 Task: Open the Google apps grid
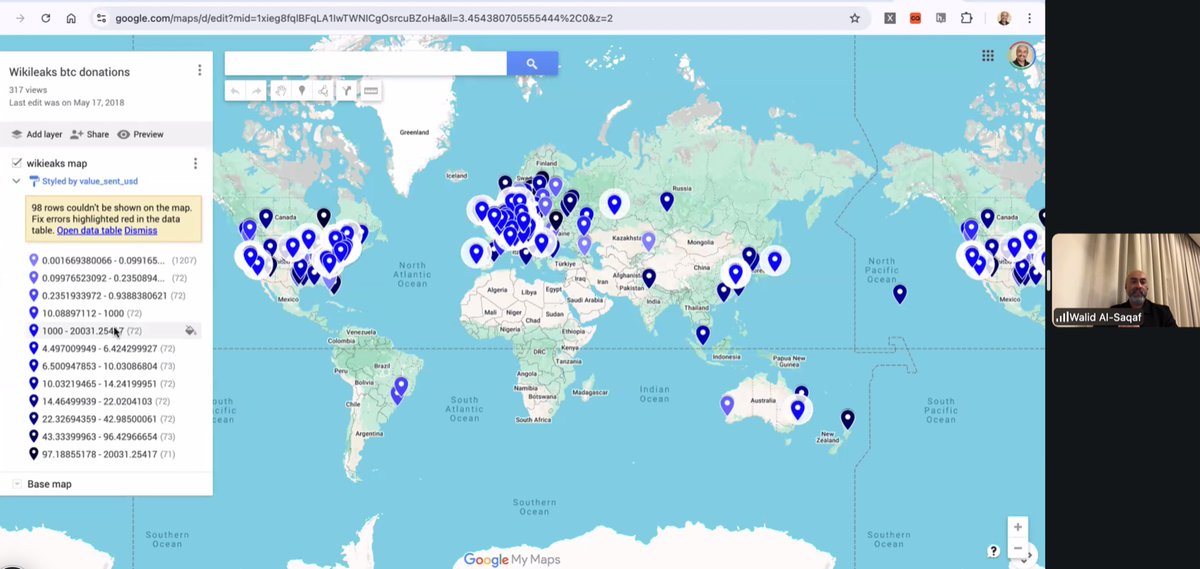click(x=988, y=56)
